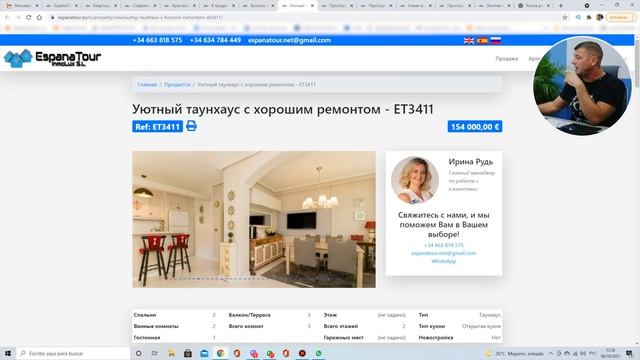Open notification center on taskbar
Image resolution: width=640 pixels, height=360 pixels.
click(629, 353)
